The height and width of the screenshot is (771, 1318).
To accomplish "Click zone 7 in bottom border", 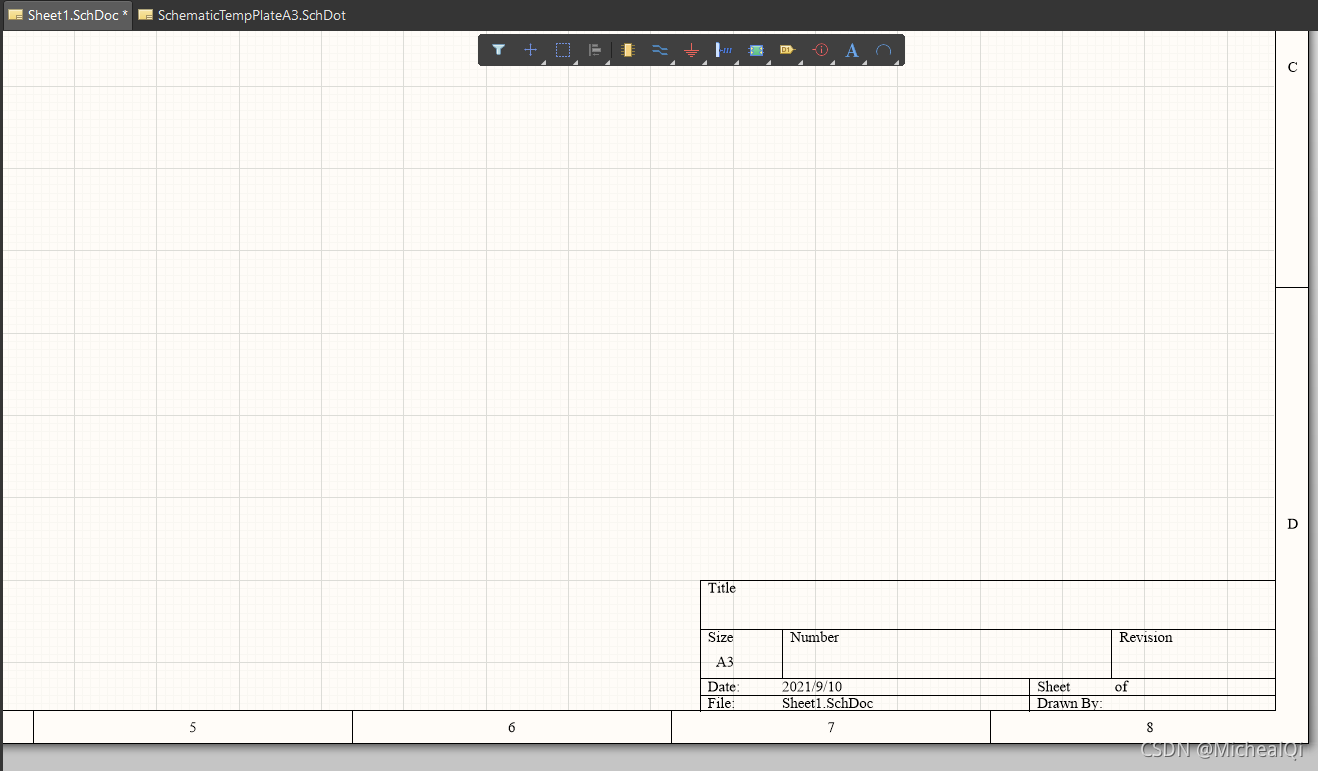I will pos(830,727).
